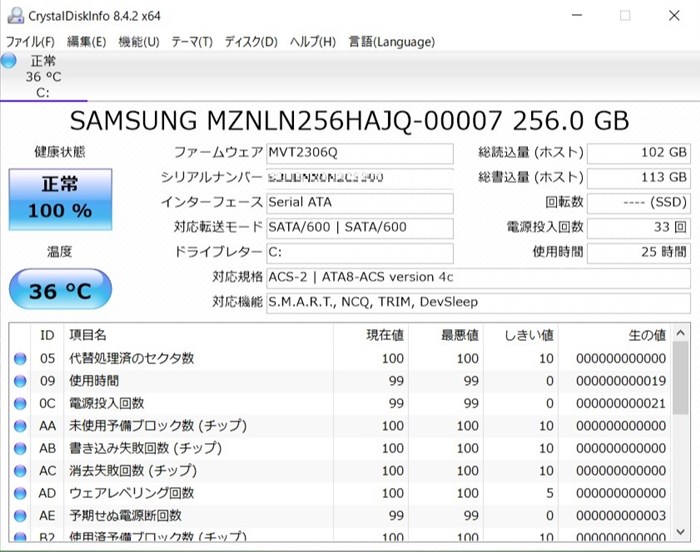Click raw value 000000000019

[x=621, y=381]
